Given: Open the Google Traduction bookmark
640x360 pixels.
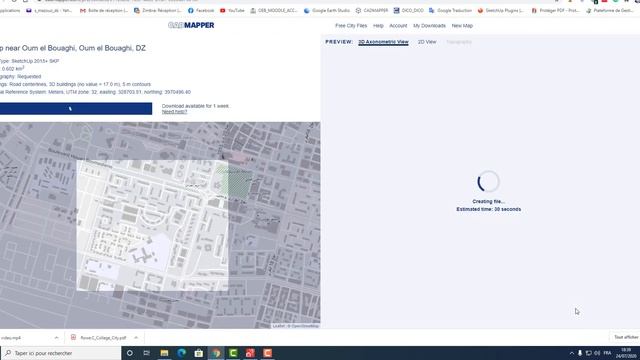Looking at the screenshot, I should [x=450, y=11].
